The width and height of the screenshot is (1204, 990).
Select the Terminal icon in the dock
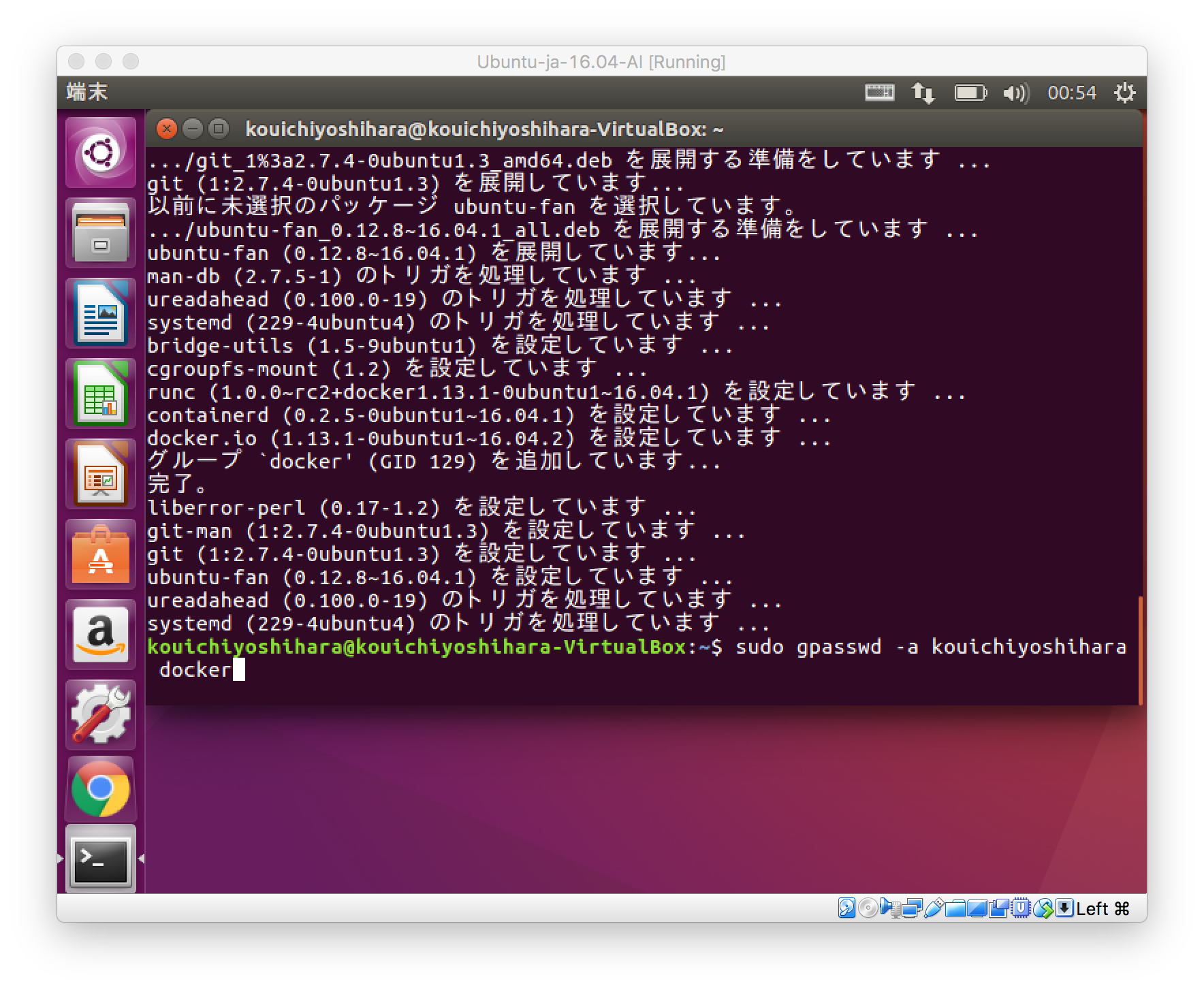tap(101, 859)
